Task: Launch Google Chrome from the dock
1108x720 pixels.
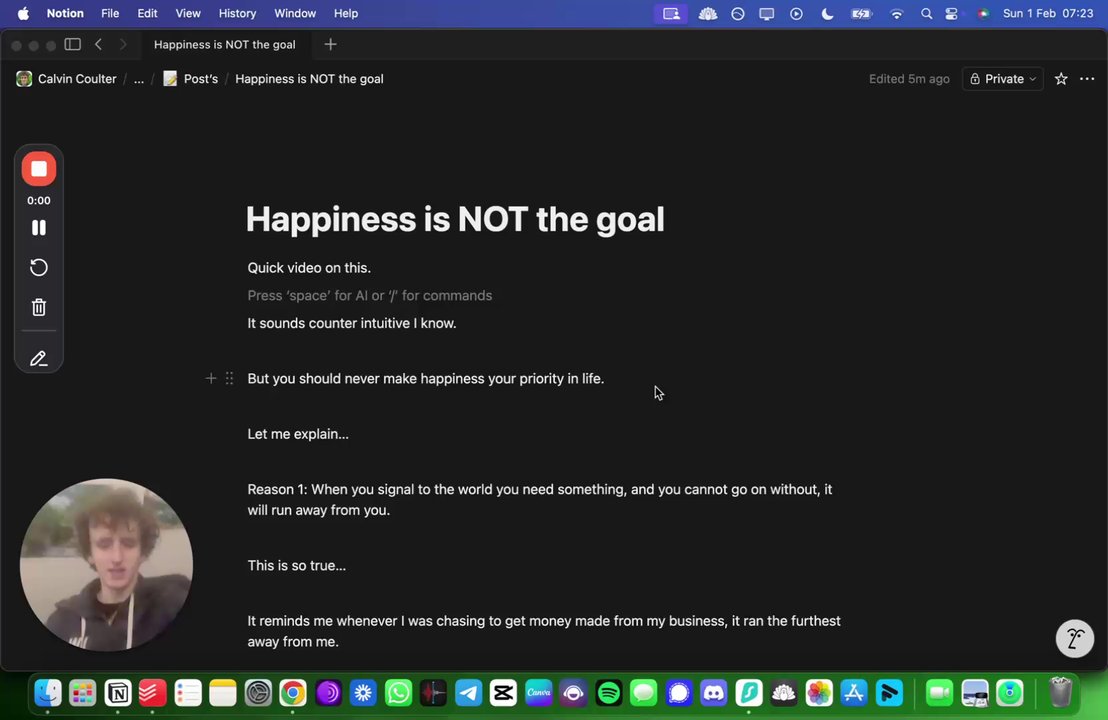Action: [x=293, y=693]
